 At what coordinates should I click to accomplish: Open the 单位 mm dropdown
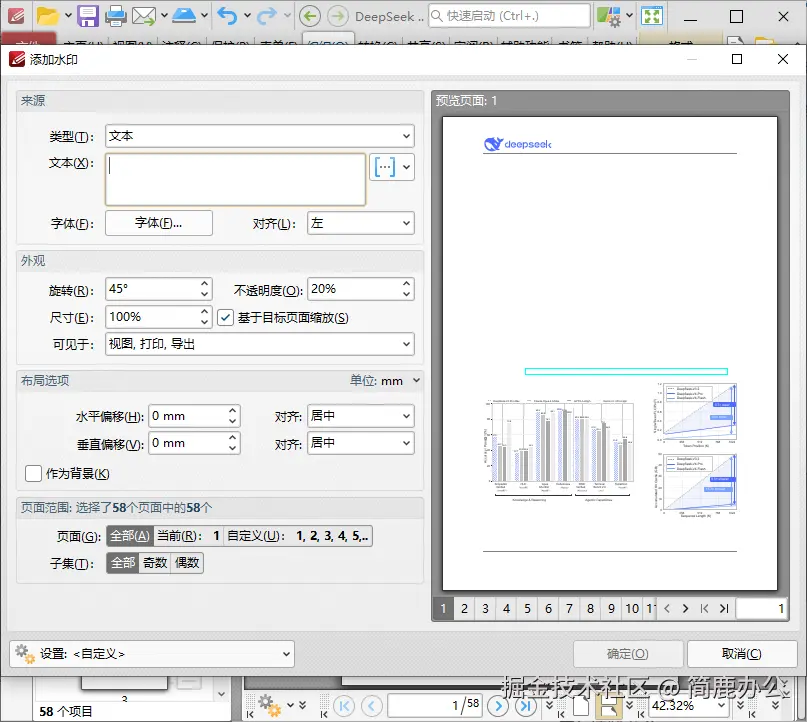(x=414, y=380)
